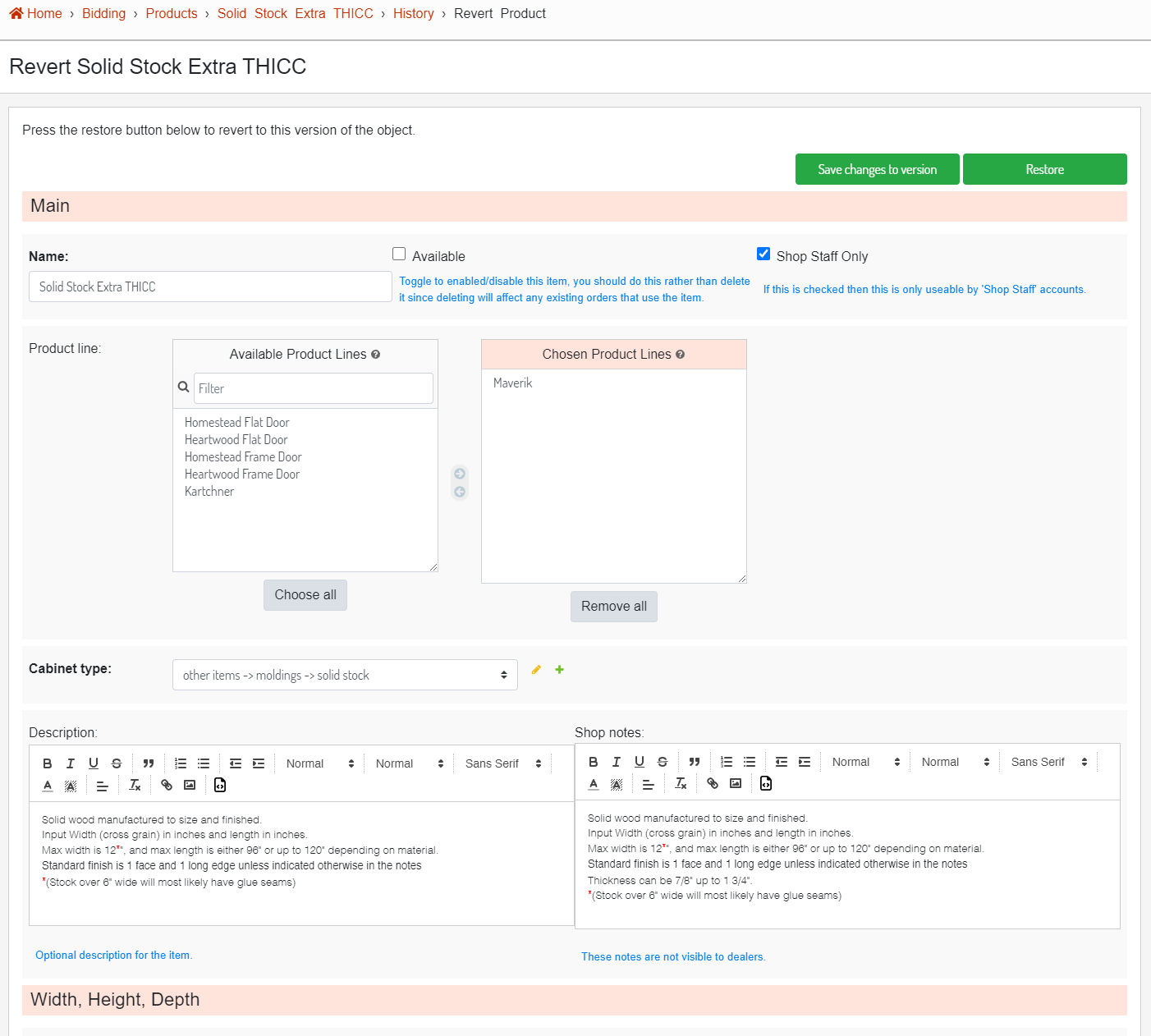Click the blockquote icon in Shop notes toolbar
The height and width of the screenshot is (1036, 1151).
(695, 762)
